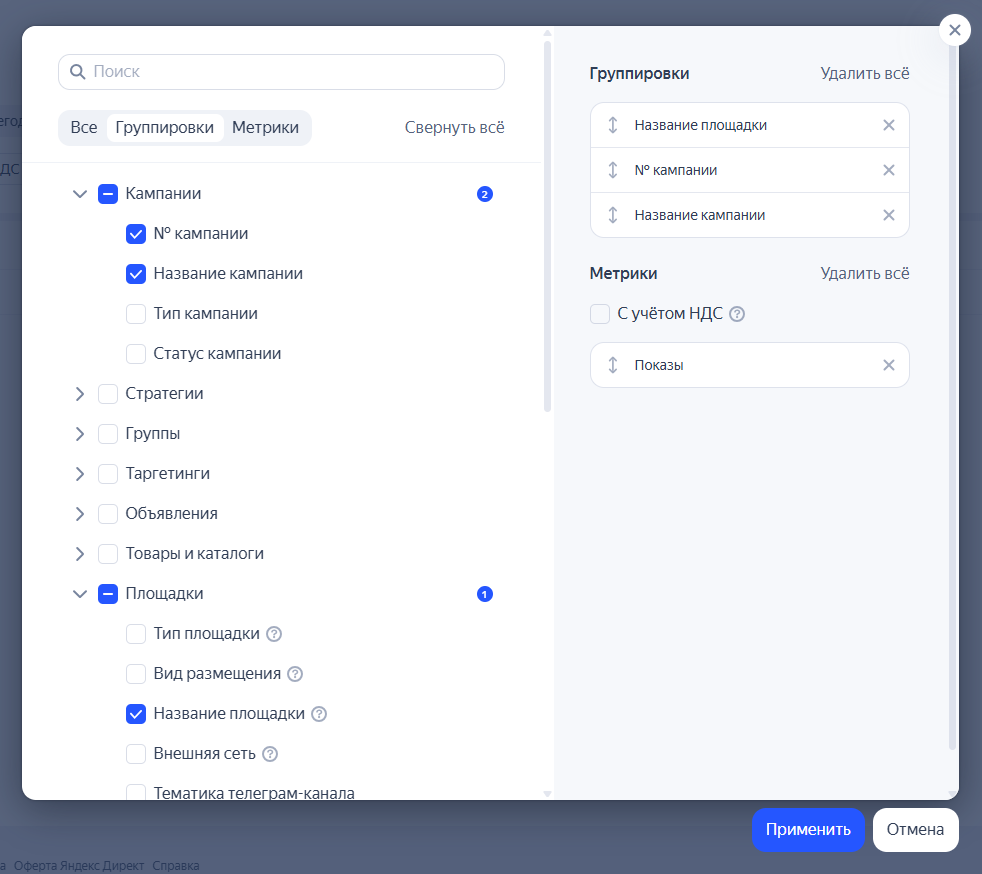Viewport: 982px width, 874px height.
Task: Check the Тип кампании checkbox
Action: click(136, 314)
